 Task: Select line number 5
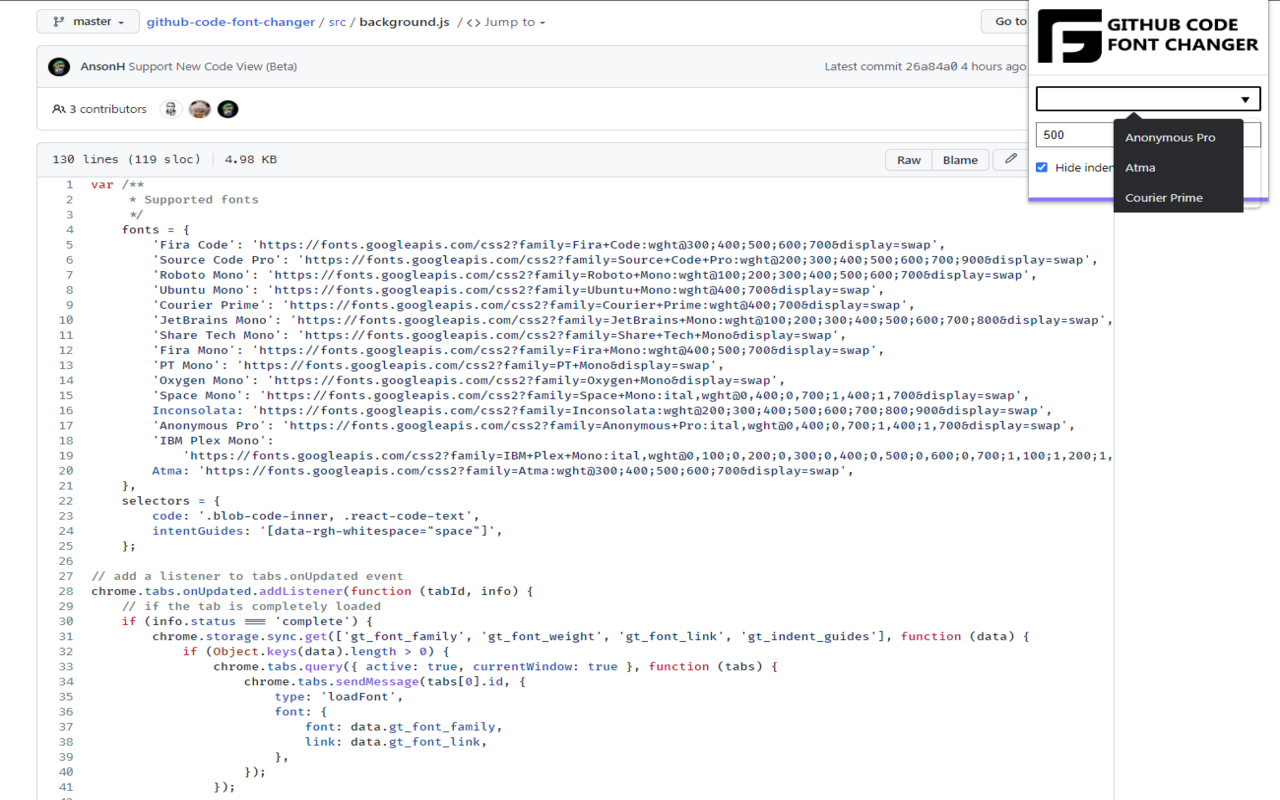click(69, 245)
